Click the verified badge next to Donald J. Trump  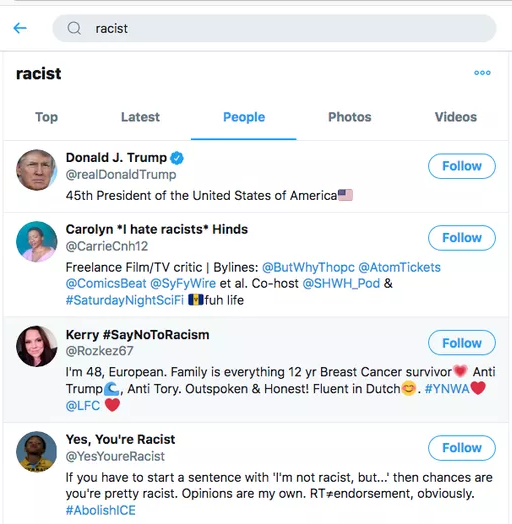click(177, 158)
